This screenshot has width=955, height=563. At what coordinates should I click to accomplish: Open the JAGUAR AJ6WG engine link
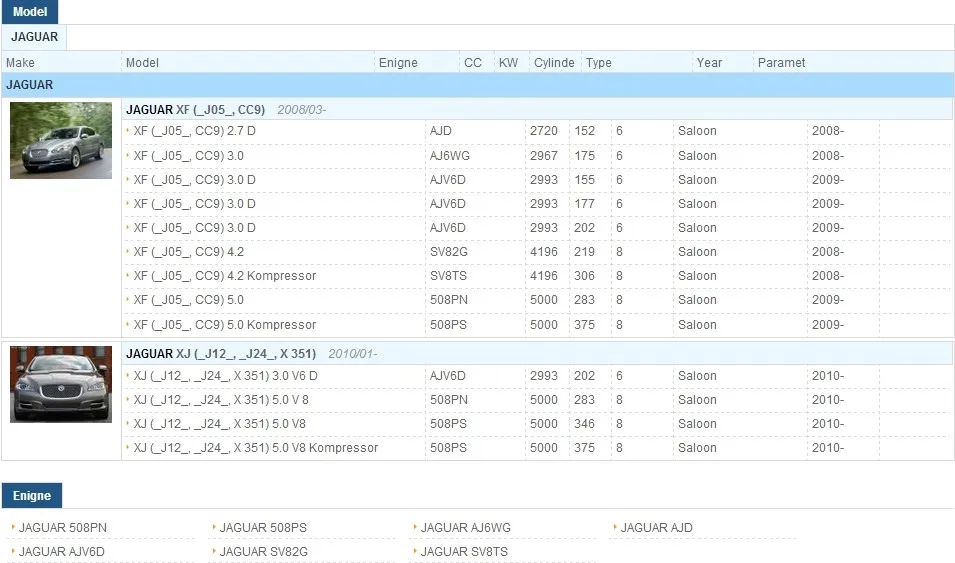coord(465,528)
